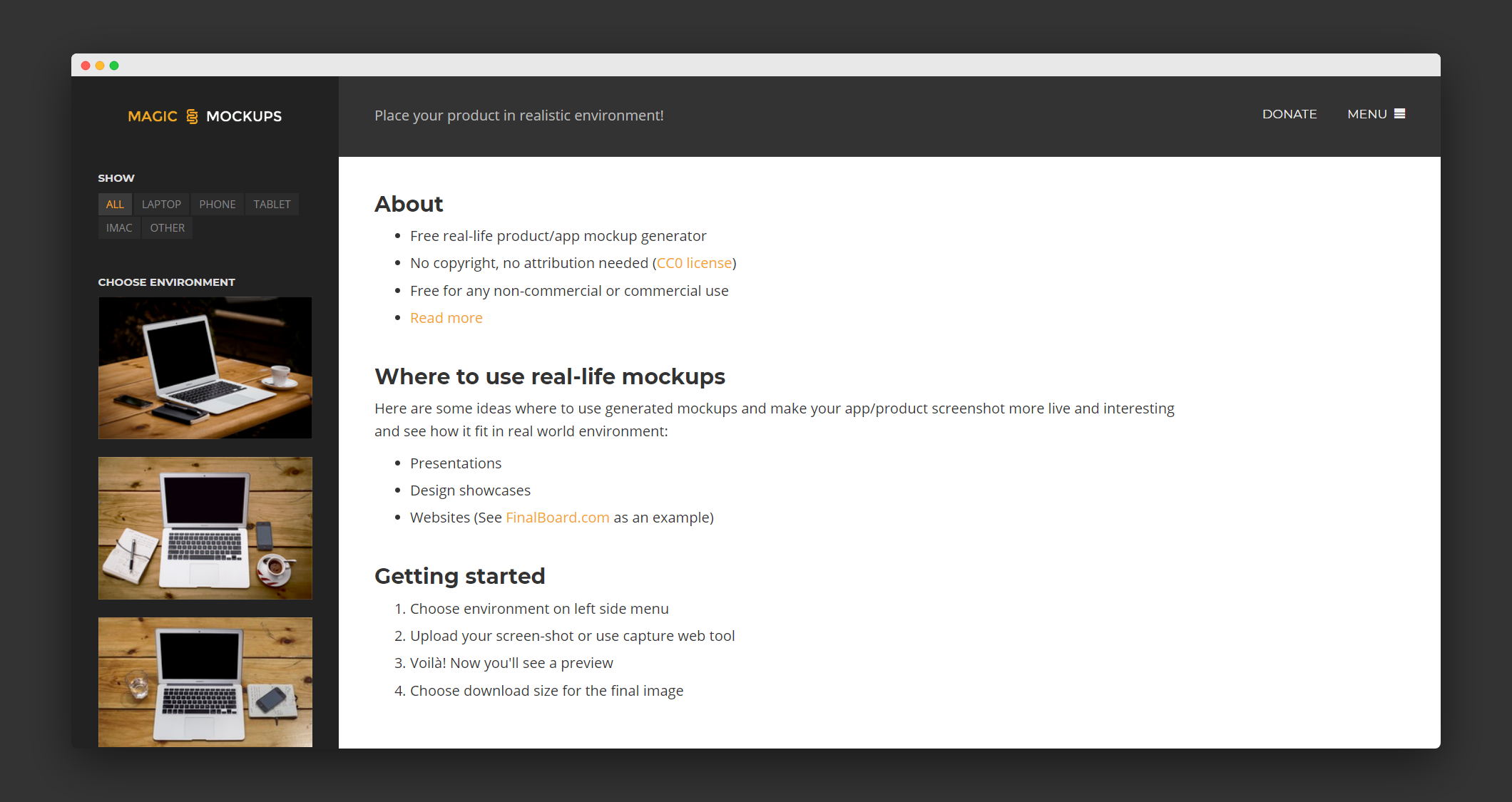Click the yellow traffic light window button
Screen dimensions: 1512x802
100,65
